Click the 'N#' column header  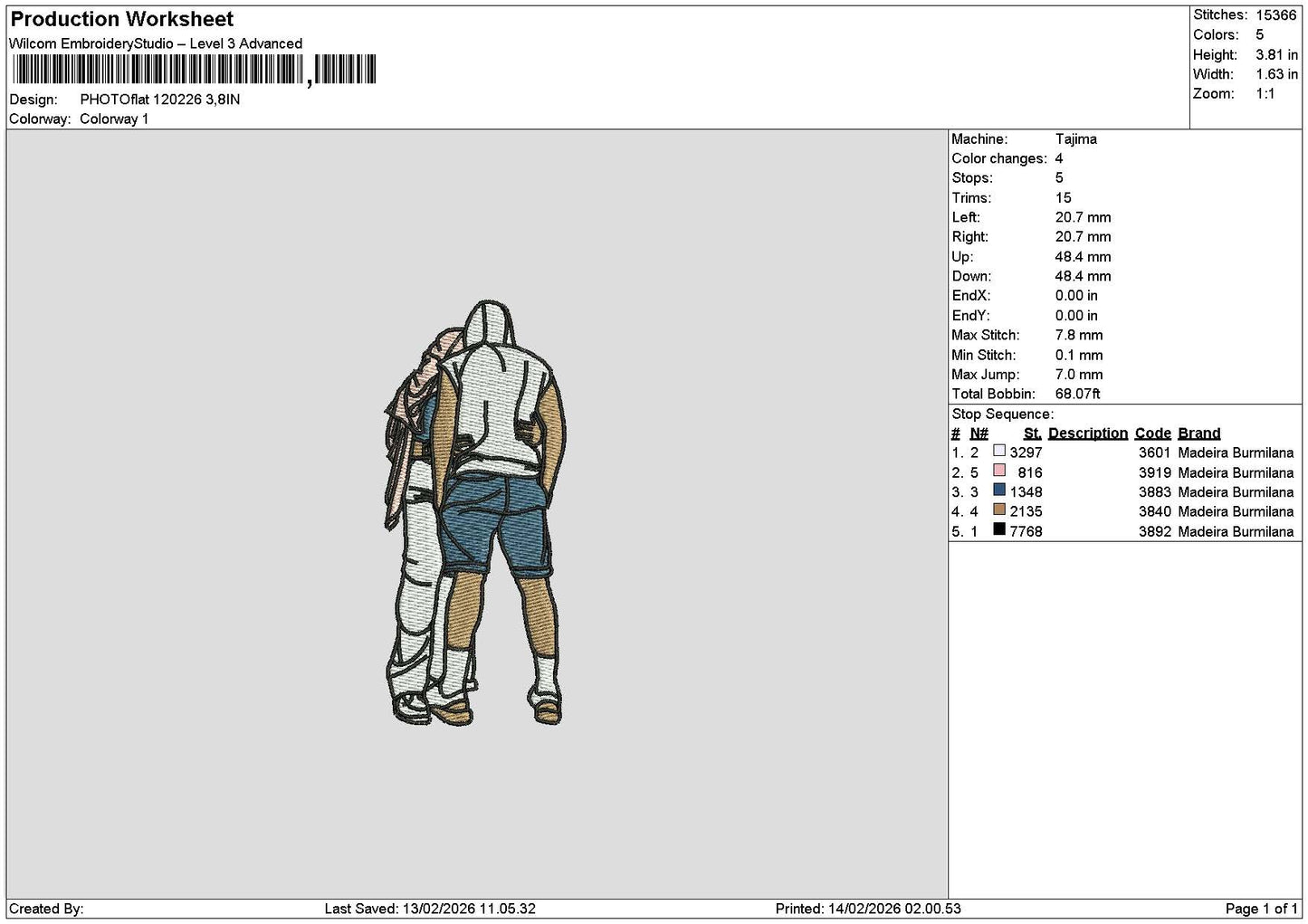(x=979, y=433)
